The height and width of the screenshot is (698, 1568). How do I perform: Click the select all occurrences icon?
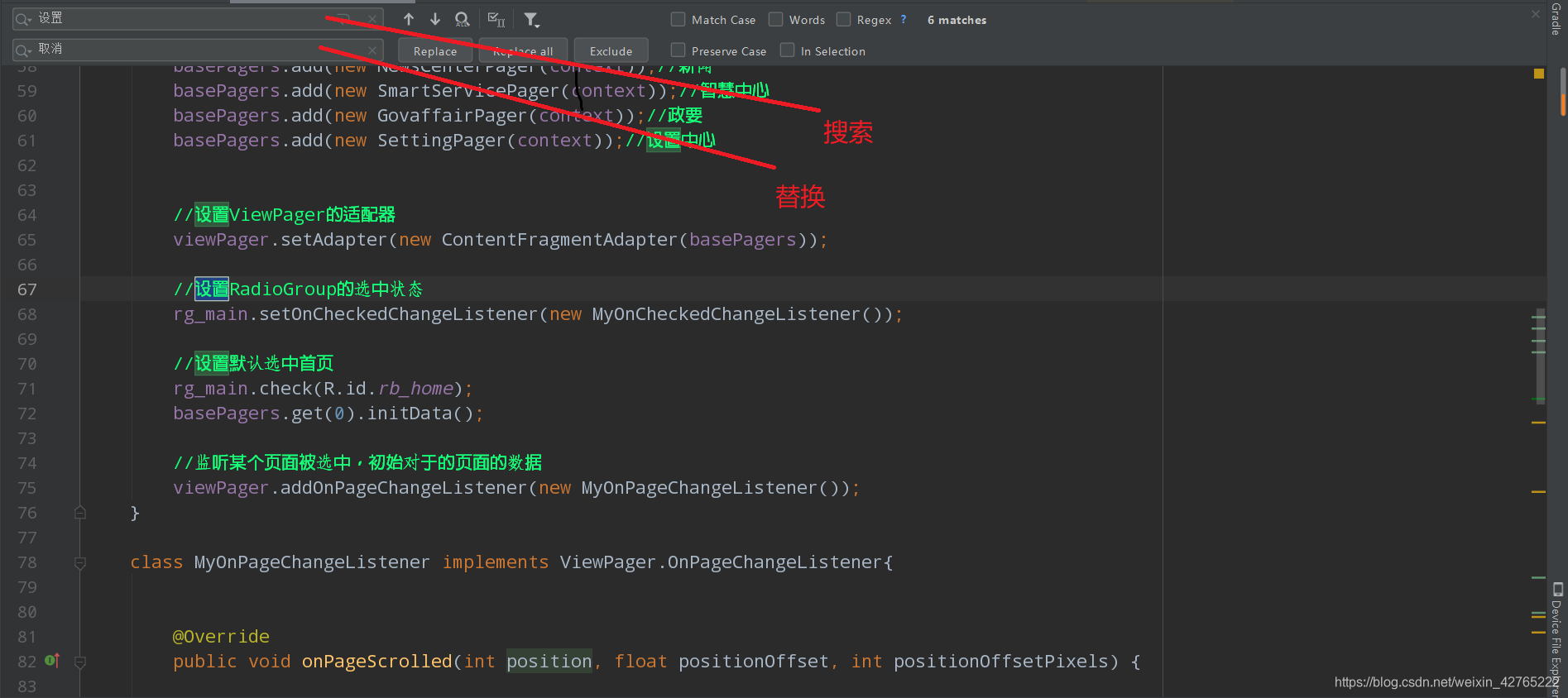point(496,19)
